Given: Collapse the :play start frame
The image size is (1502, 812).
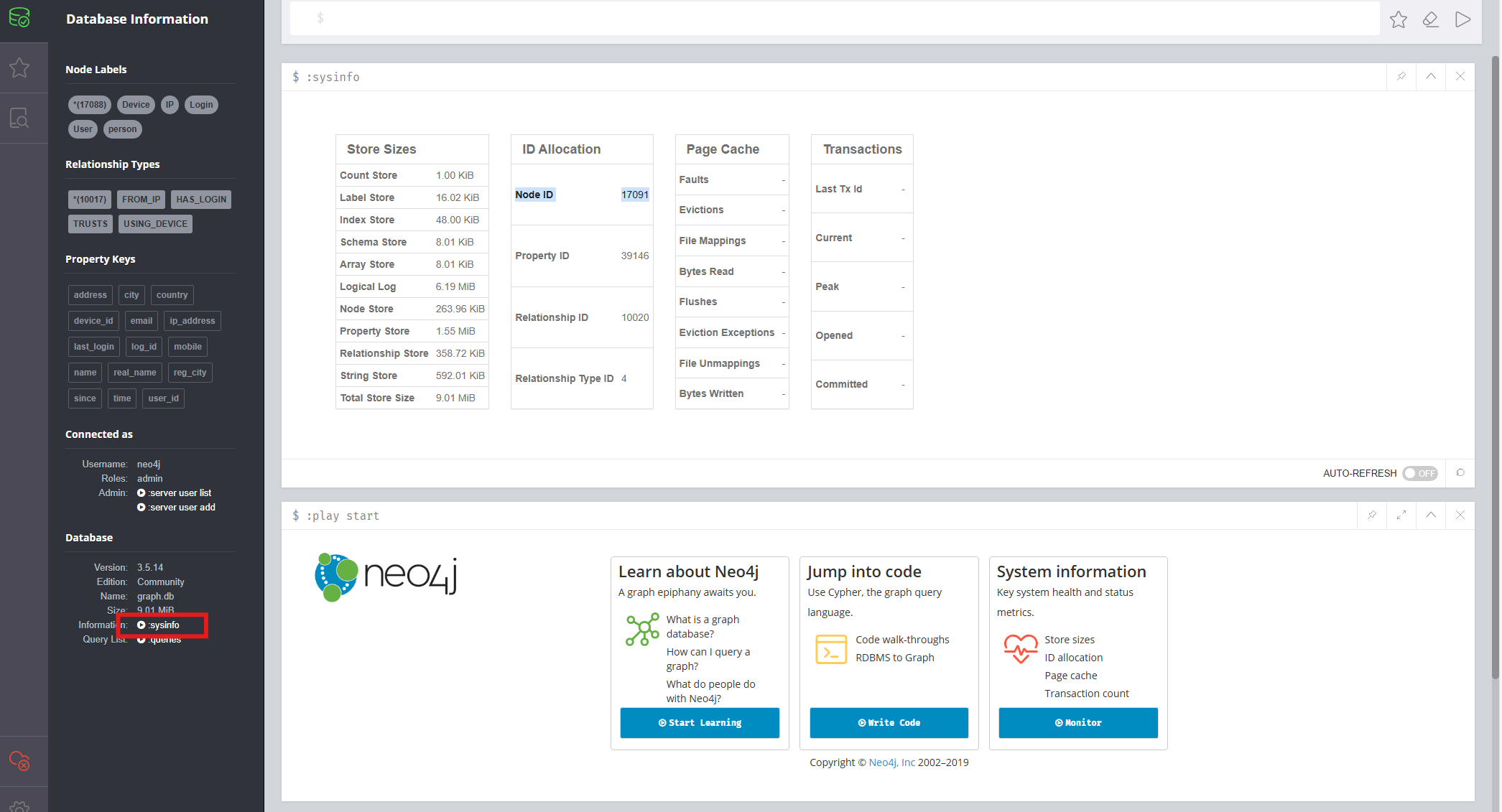Looking at the screenshot, I should (1430, 515).
